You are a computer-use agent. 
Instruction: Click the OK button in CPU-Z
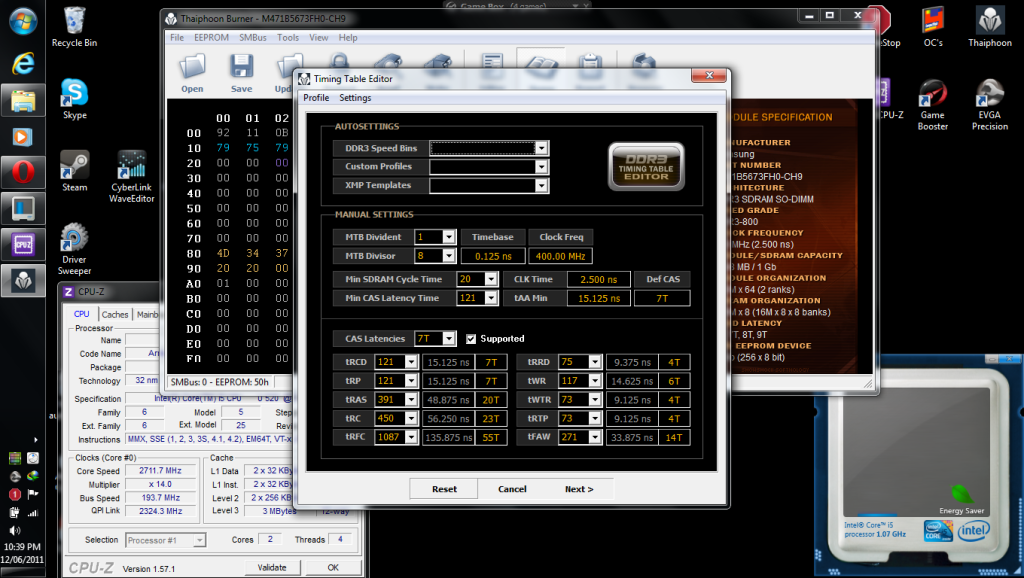pyautogui.click(x=333, y=568)
